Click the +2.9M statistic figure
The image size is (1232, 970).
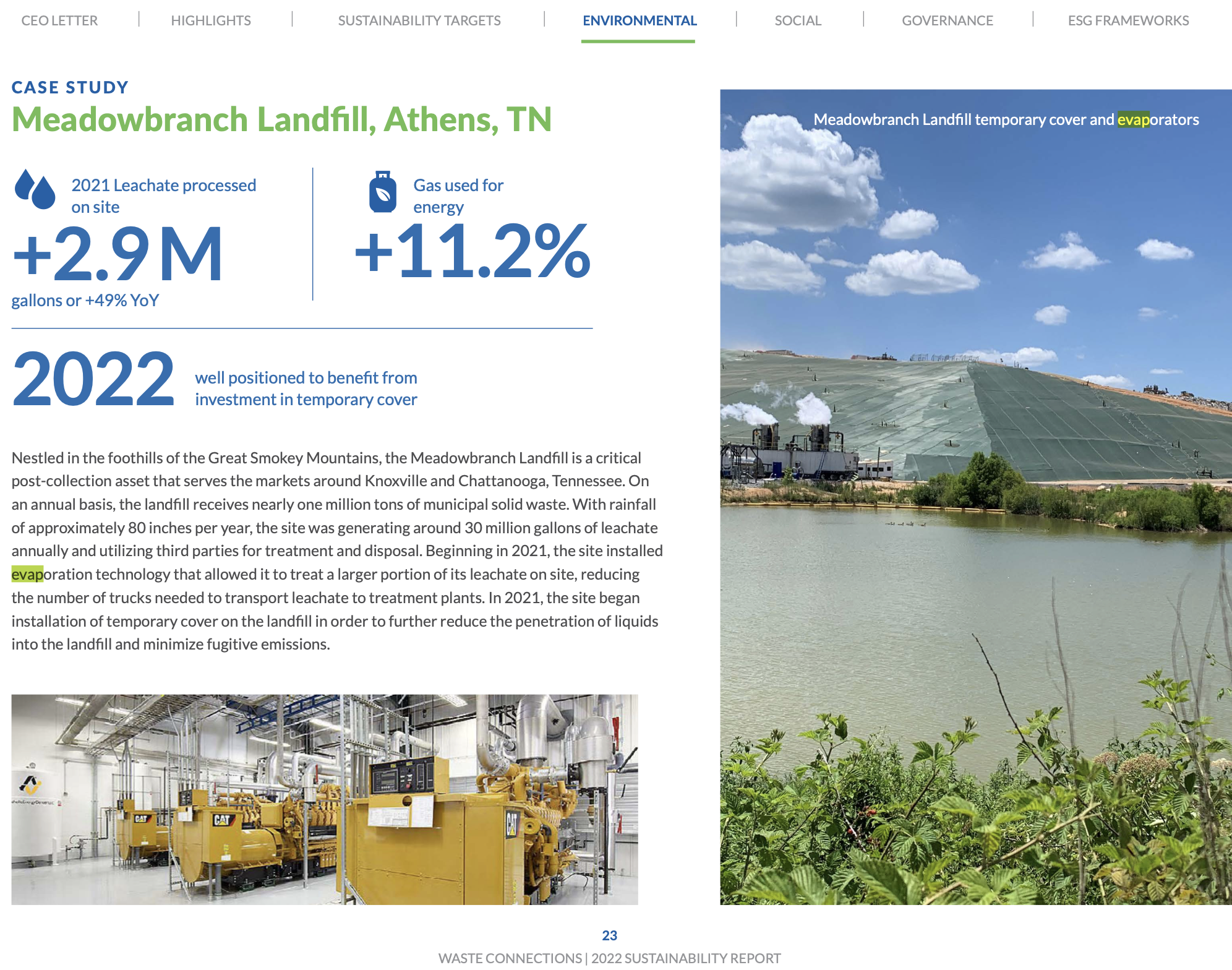(x=118, y=254)
